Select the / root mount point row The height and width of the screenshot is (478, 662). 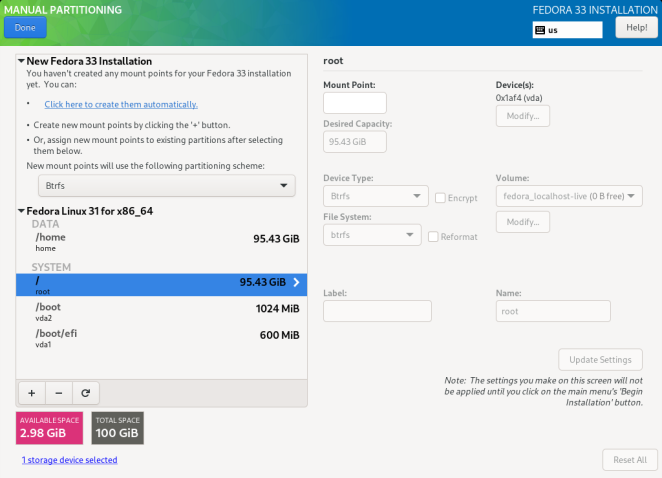(162, 285)
